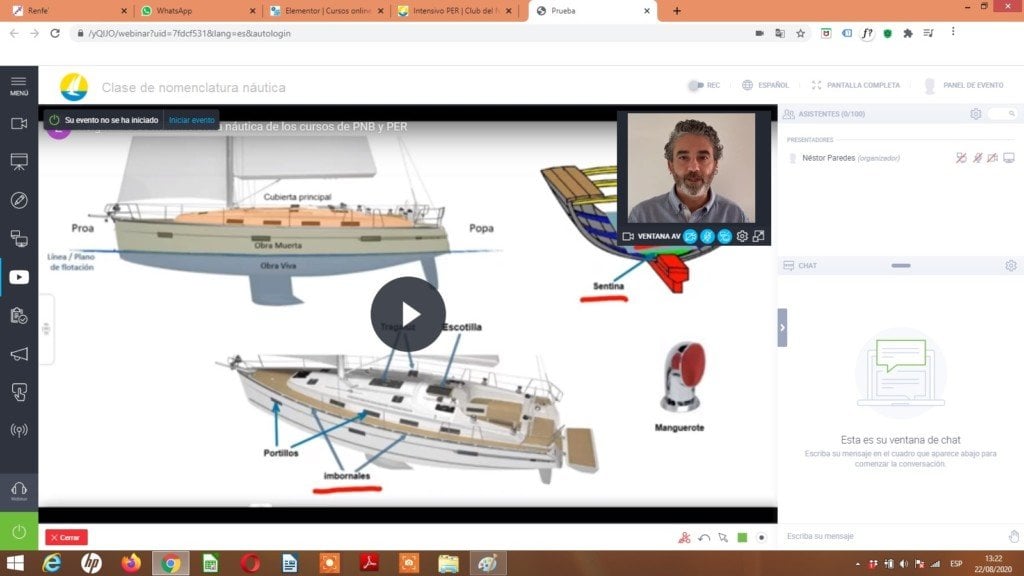This screenshot has height=576, width=1024.
Task: Open the broadcast streaming tool in sidebar
Action: click(19, 430)
